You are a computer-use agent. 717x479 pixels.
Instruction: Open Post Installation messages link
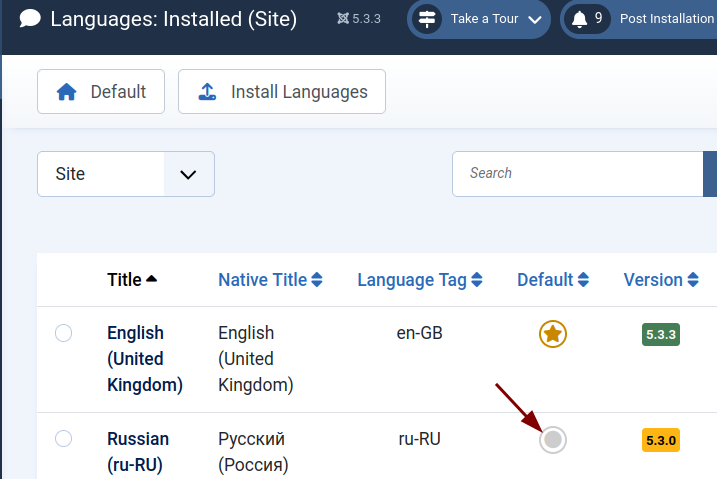pyautogui.click(x=666, y=19)
